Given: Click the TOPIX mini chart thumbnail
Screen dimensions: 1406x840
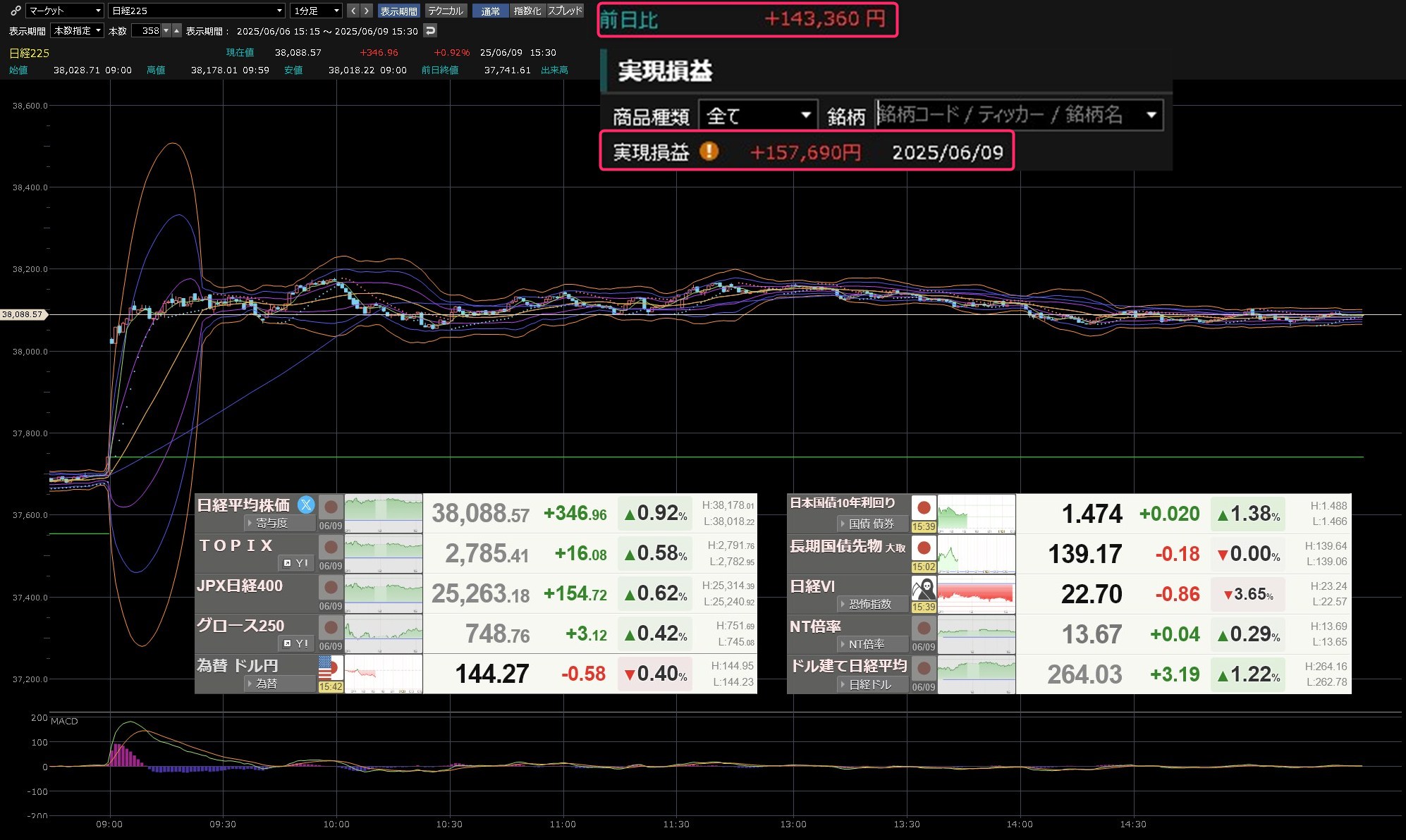Looking at the screenshot, I should pos(384,554).
